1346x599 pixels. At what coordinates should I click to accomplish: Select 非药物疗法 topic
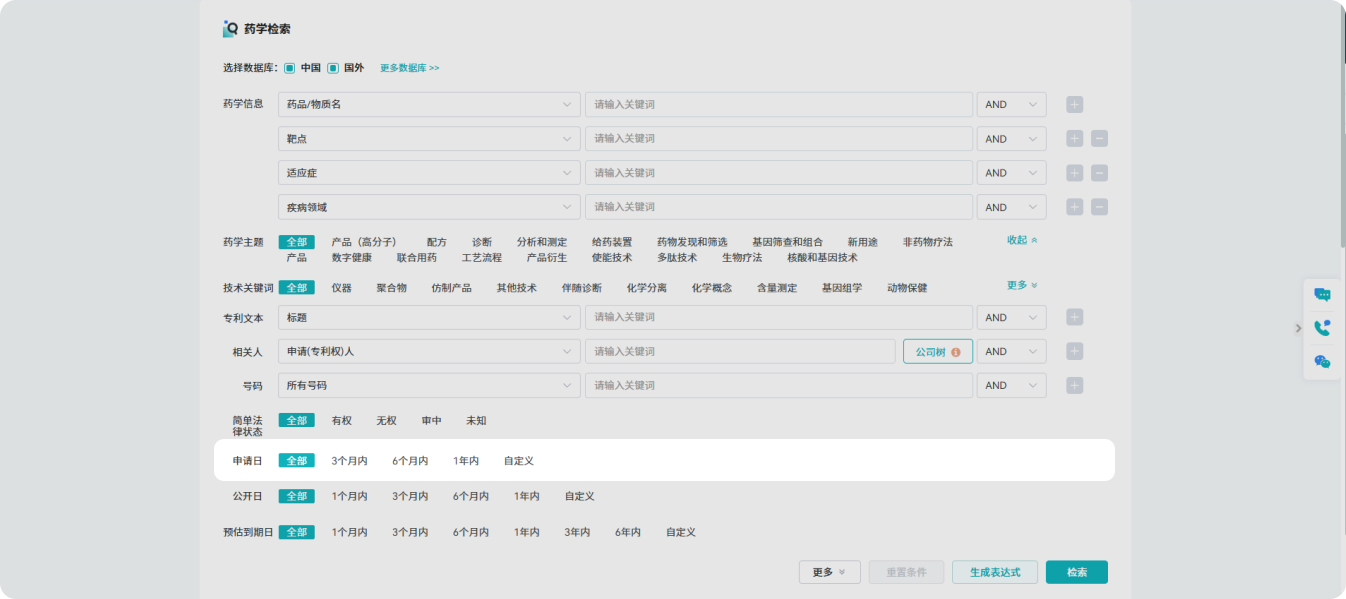pyautogui.click(x=928, y=242)
